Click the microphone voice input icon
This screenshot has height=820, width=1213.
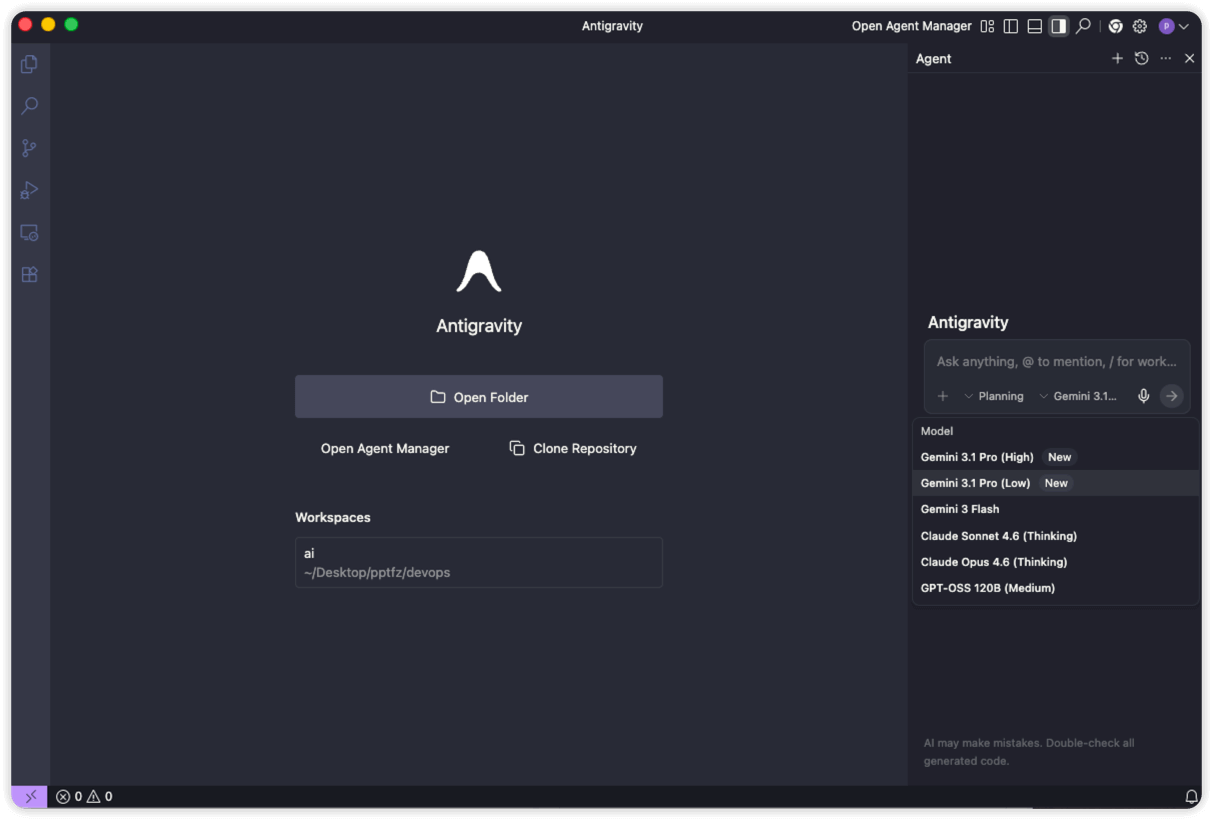click(1143, 397)
